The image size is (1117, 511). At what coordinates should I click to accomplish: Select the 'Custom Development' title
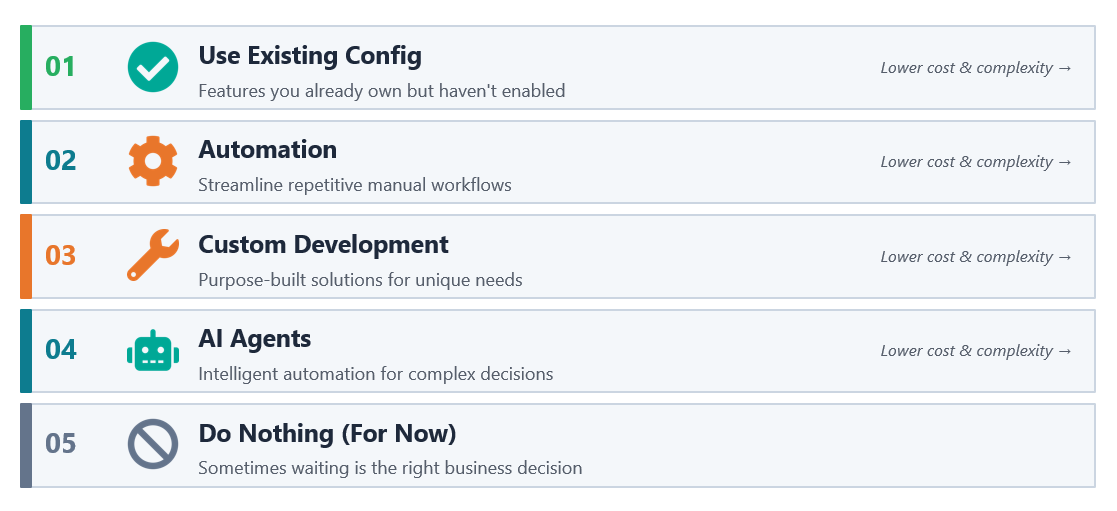click(x=323, y=244)
